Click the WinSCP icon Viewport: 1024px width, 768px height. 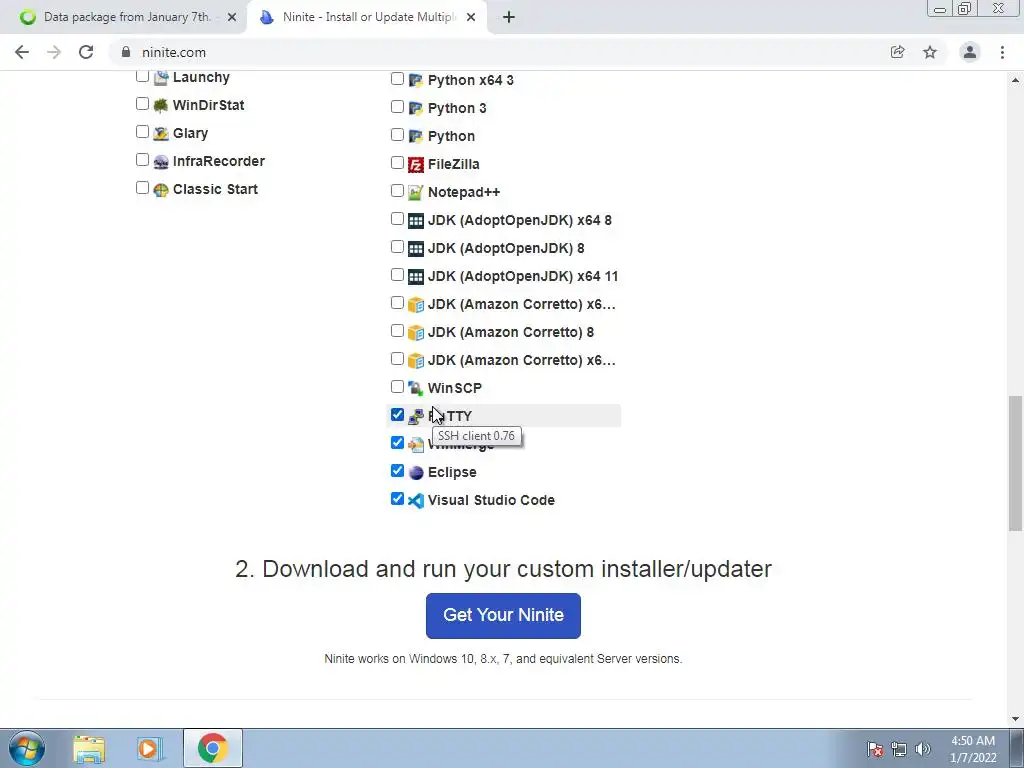coord(416,389)
